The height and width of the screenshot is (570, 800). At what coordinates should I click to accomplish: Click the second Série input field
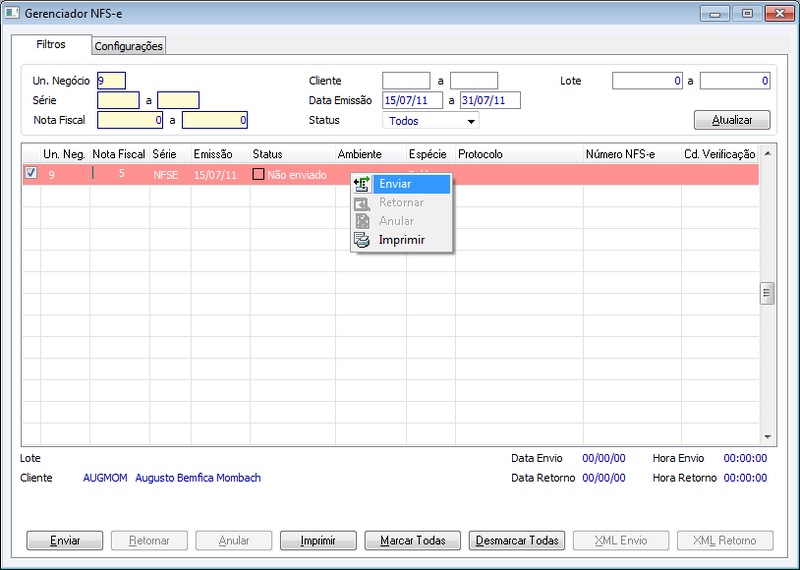click(x=178, y=100)
